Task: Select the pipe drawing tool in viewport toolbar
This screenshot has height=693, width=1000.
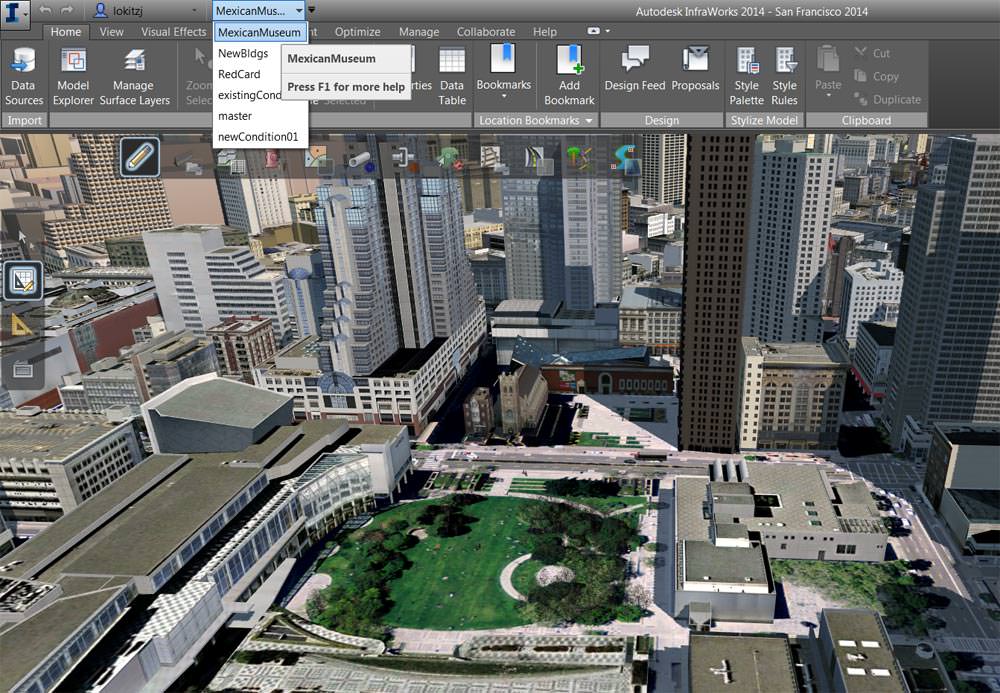Action: pos(360,161)
